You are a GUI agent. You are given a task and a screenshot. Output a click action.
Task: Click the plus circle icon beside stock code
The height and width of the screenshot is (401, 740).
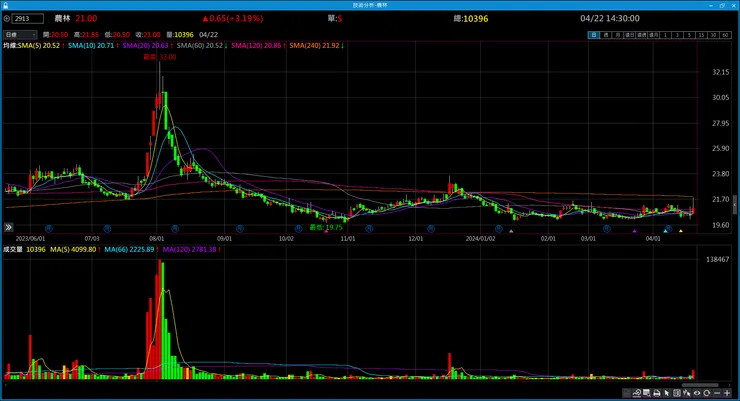point(6,18)
